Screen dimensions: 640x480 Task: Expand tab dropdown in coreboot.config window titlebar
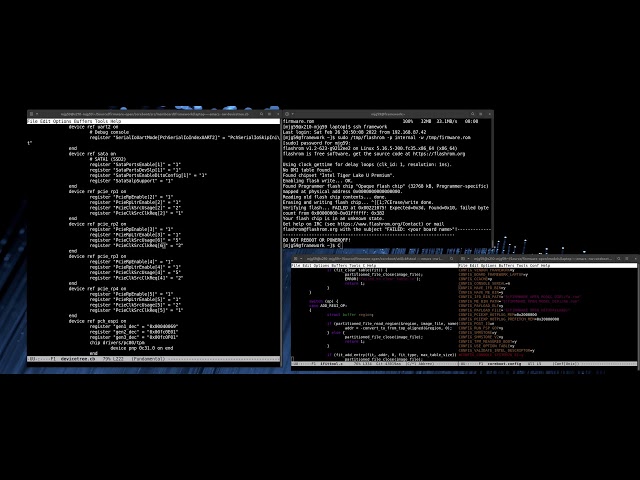pyautogui.click(x=469, y=258)
